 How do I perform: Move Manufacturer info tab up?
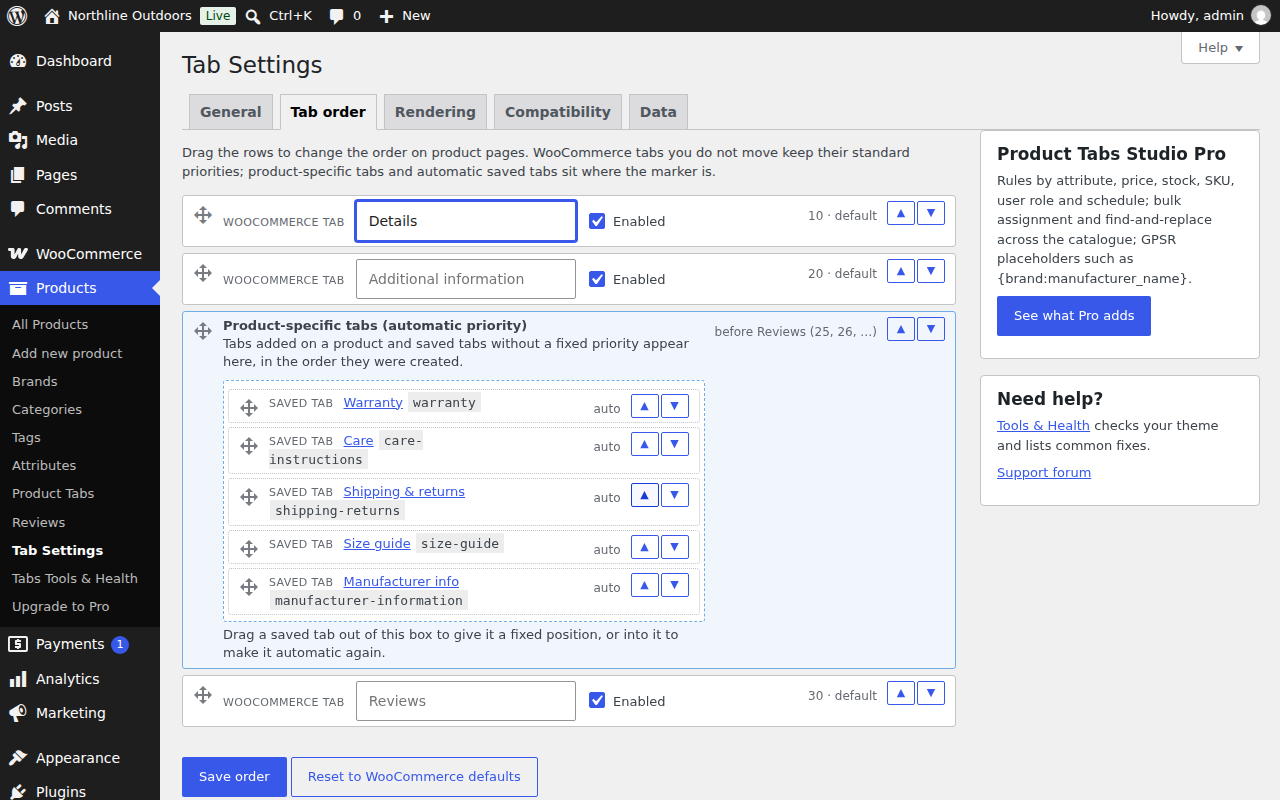[645, 585]
